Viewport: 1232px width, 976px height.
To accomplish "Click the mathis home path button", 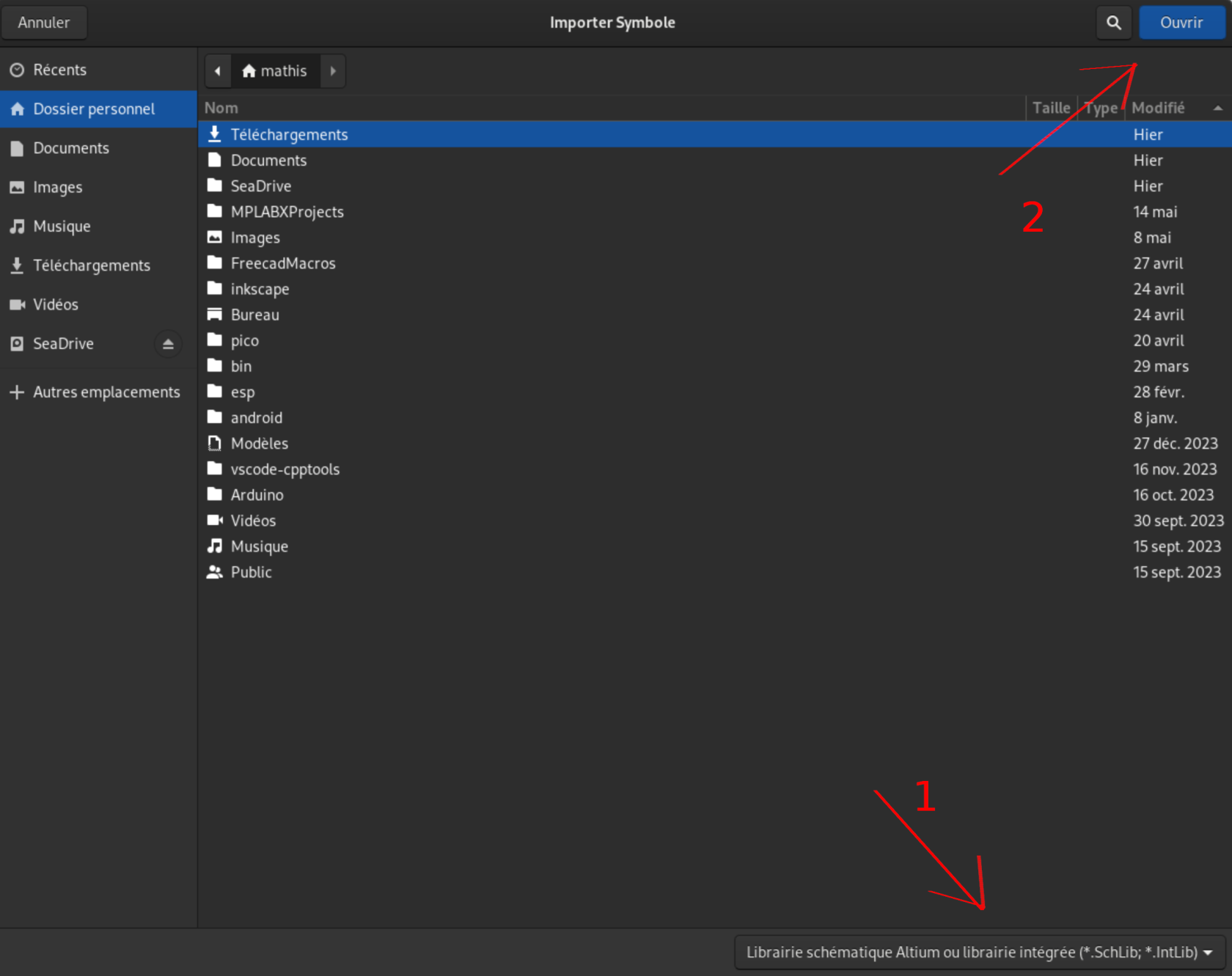I will [x=275, y=71].
